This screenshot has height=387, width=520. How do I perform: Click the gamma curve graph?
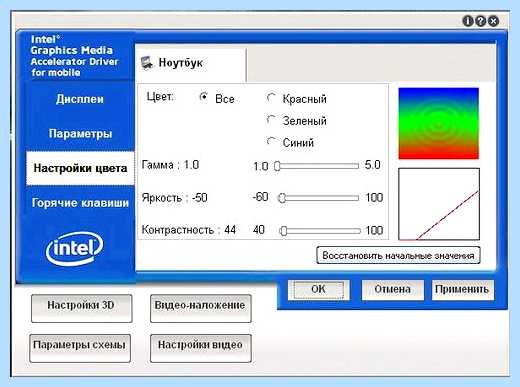pos(439,204)
